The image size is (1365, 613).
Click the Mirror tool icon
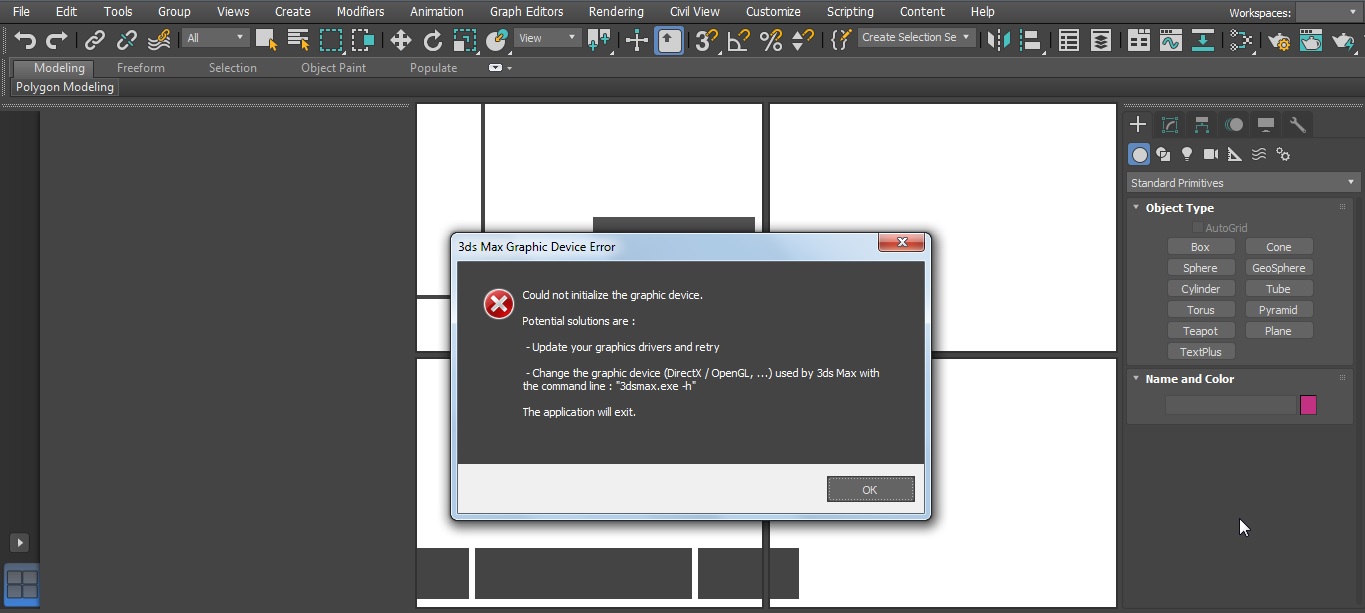(997, 40)
